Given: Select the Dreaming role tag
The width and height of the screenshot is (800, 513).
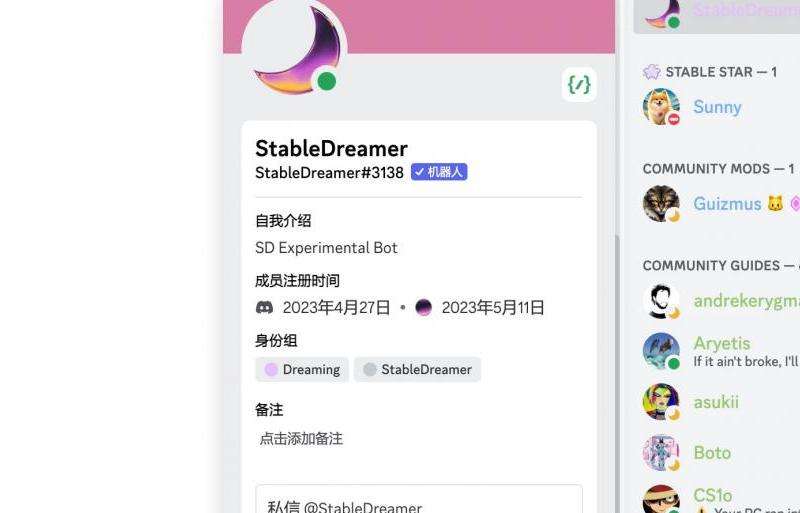Looking at the screenshot, I should pos(302,370).
